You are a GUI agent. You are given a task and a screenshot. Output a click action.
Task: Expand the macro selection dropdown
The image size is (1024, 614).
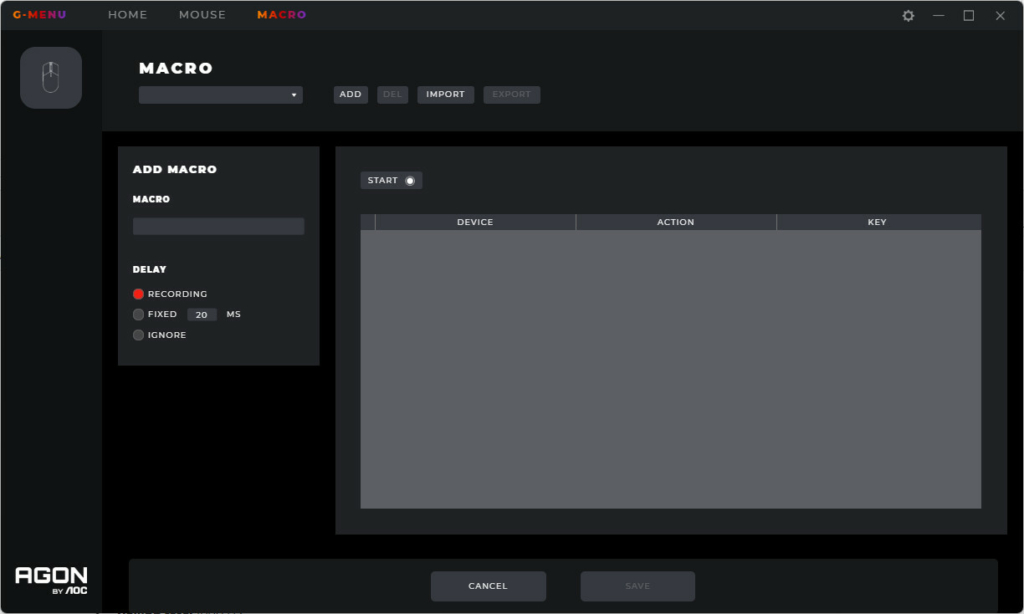[x=221, y=95]
